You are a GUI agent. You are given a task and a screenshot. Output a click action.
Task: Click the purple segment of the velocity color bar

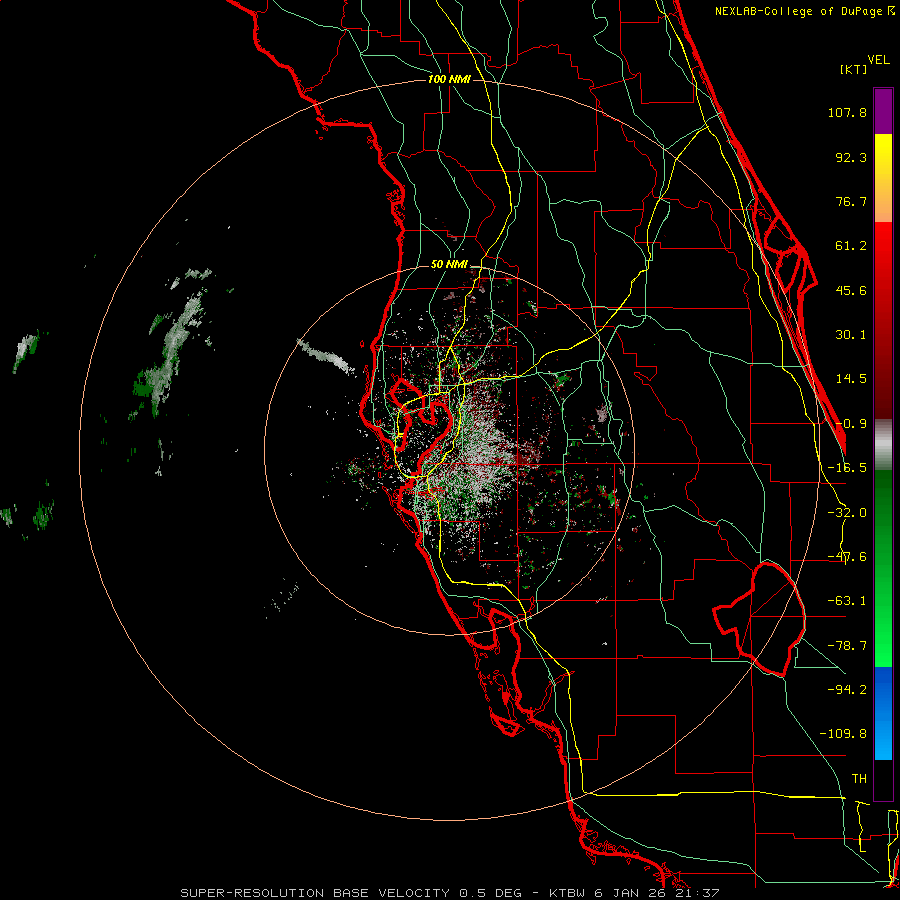pyautogui.click(x=883, y=111)
